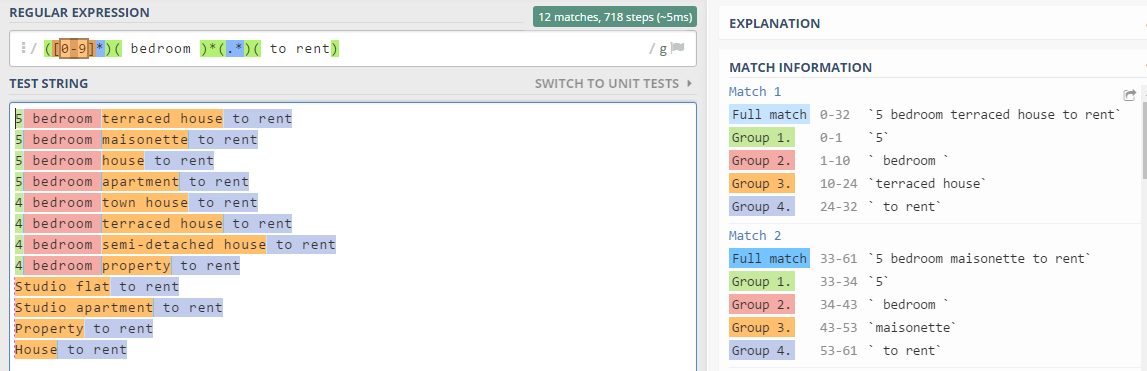Click the Match 1 'Full match' label
1147x371 pixels.
[x=769, y=115]
